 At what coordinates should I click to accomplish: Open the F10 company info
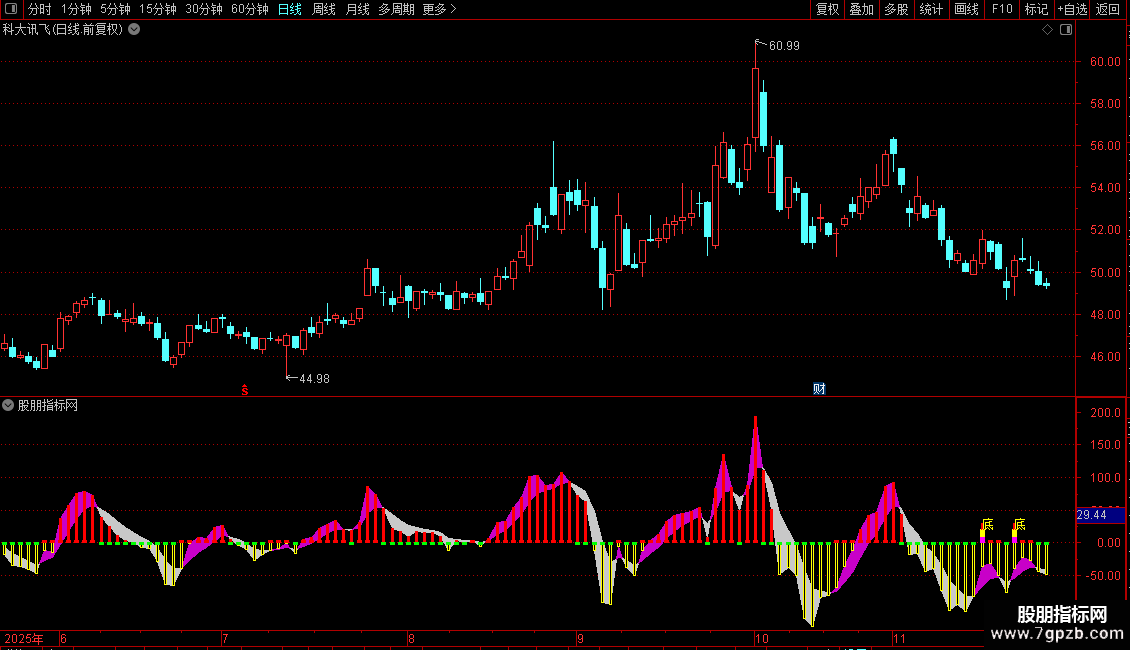tap(1002, 9)
